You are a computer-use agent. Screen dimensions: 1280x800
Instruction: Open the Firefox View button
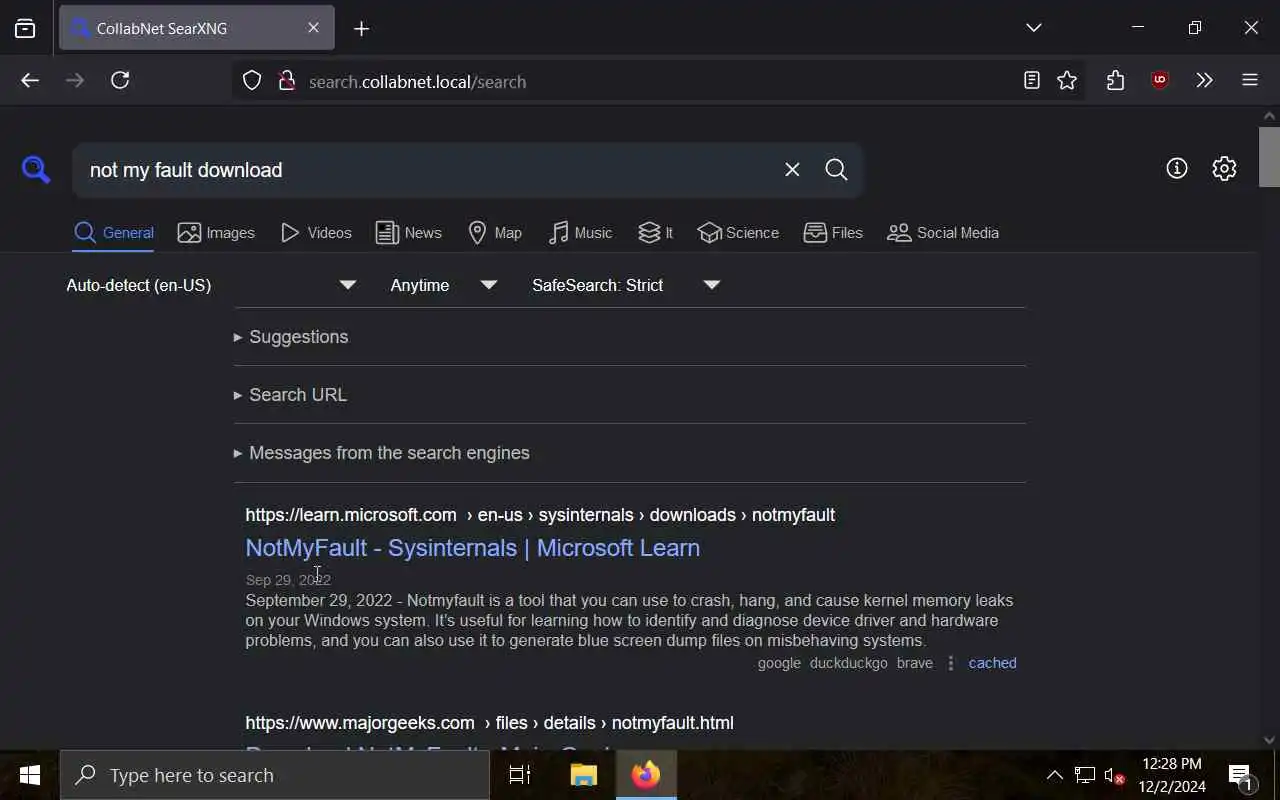[x=25, y=29]
